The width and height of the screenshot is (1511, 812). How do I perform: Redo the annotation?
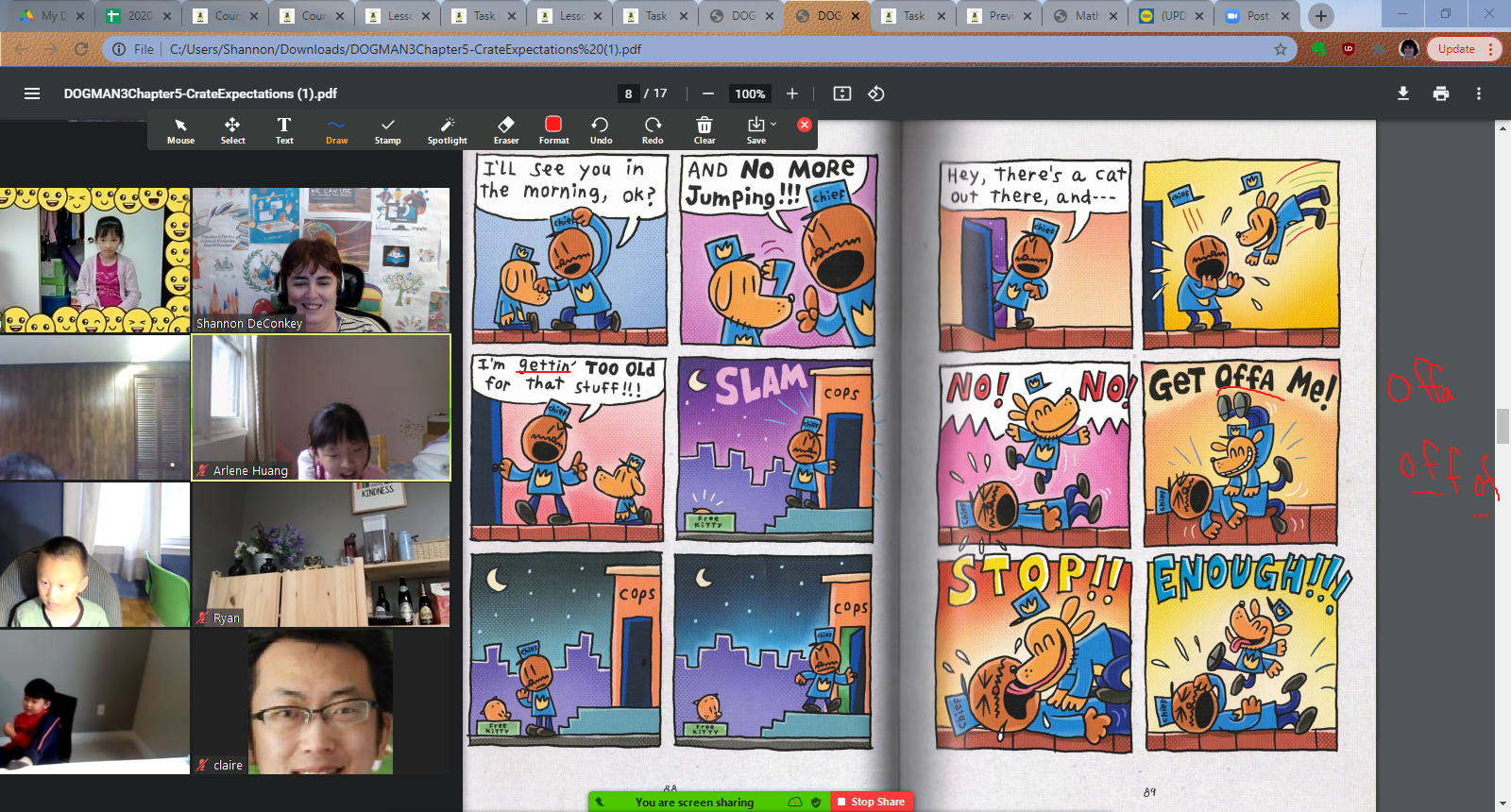[x=653, y=130]
